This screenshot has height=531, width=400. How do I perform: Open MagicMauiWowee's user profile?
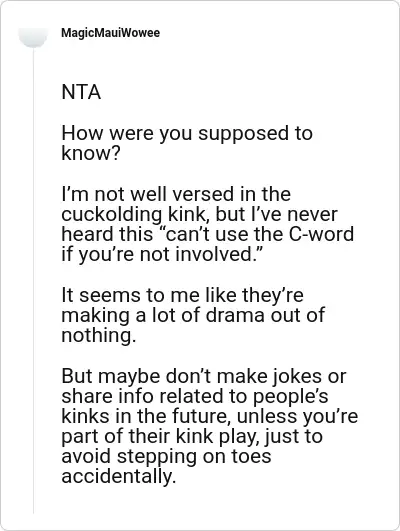coord(110,33)
